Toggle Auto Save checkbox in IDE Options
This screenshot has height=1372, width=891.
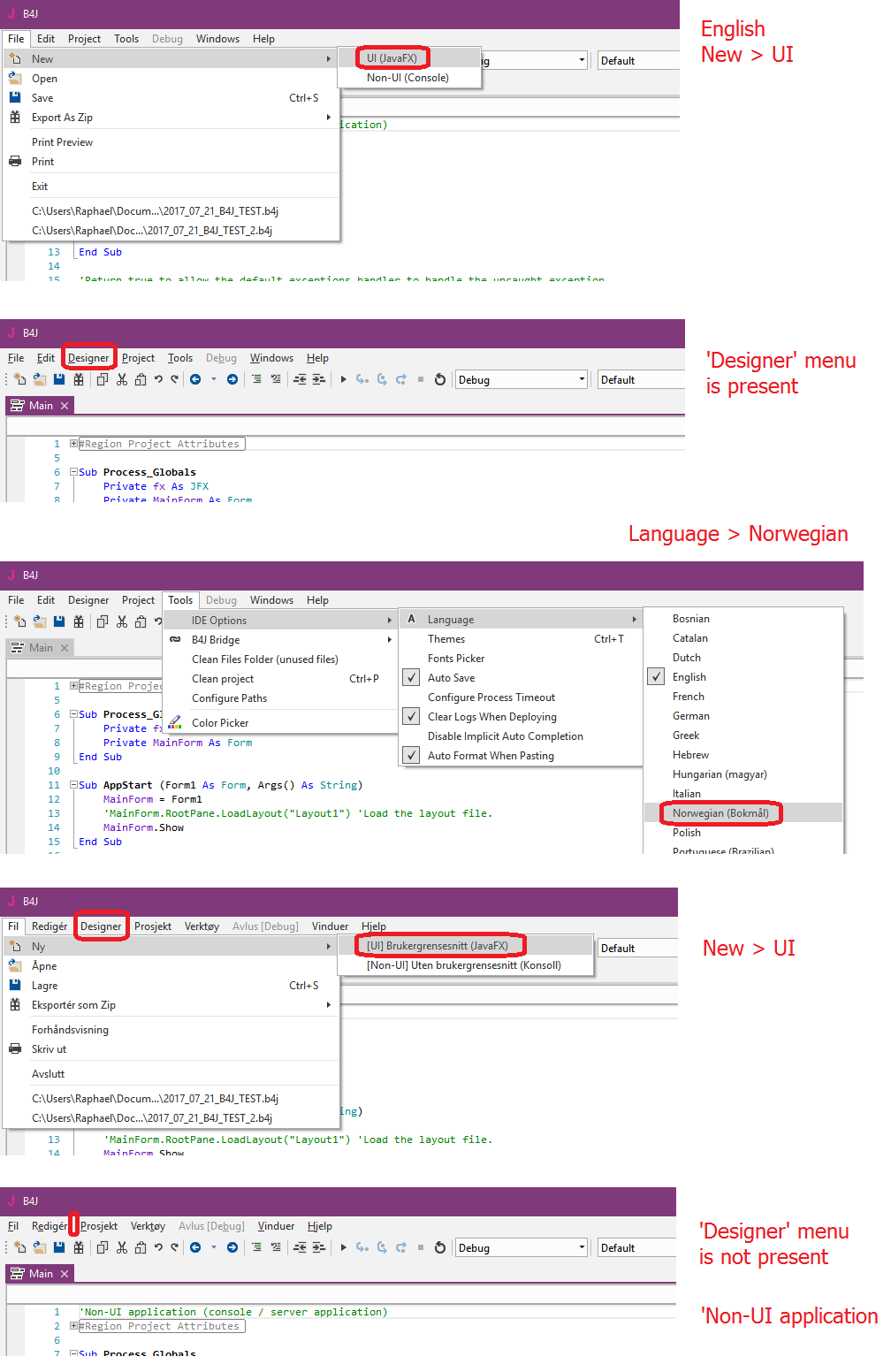click(x=411, y=677)
